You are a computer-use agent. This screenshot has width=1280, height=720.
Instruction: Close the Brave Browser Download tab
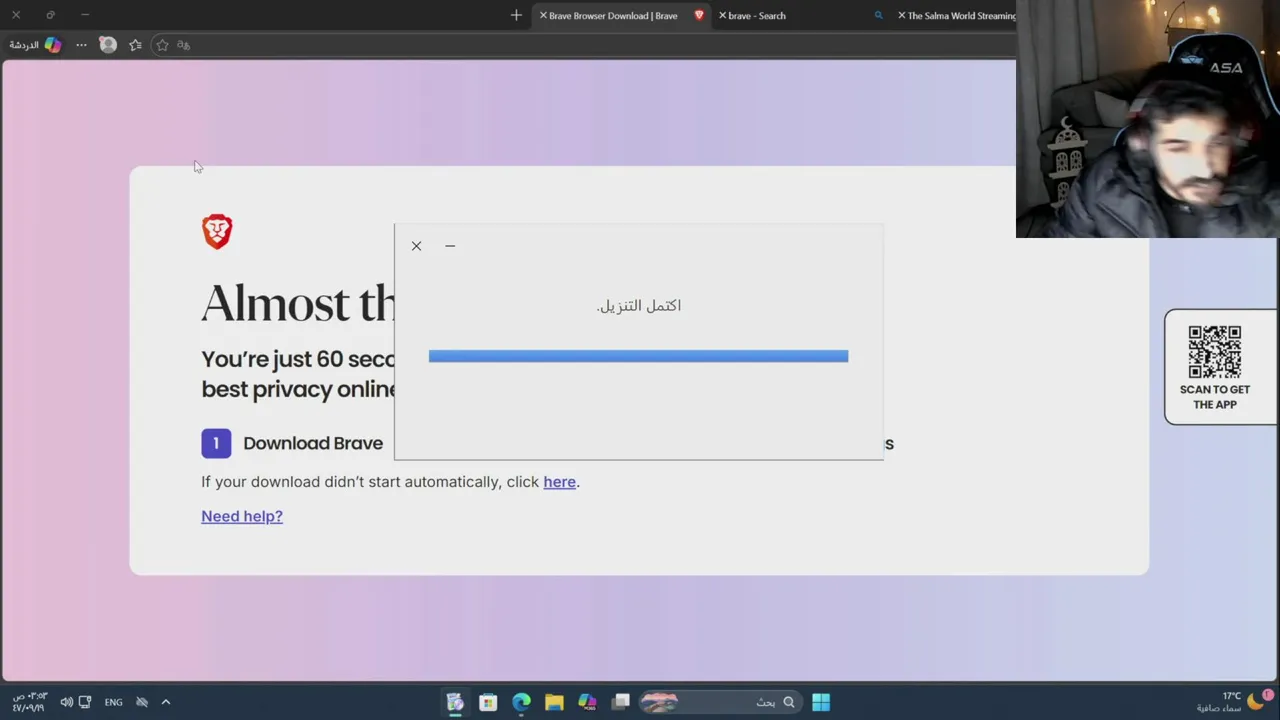coord(543,15)
